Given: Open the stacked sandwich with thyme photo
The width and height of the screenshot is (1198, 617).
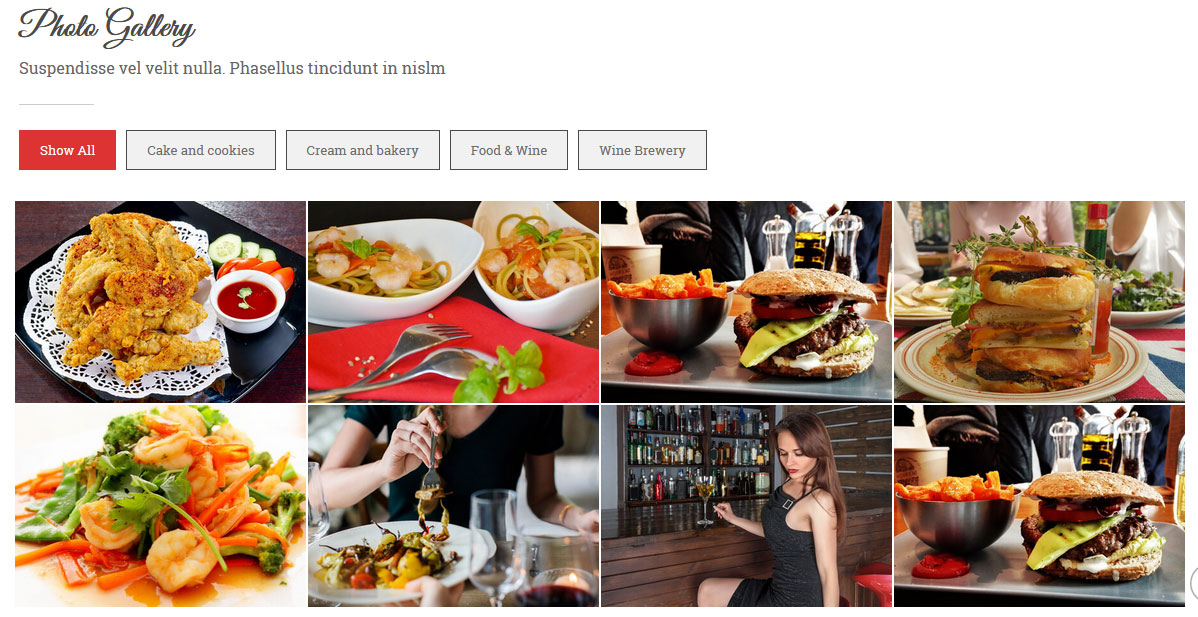Looking at the screenshot, I should click(1039, 302).
